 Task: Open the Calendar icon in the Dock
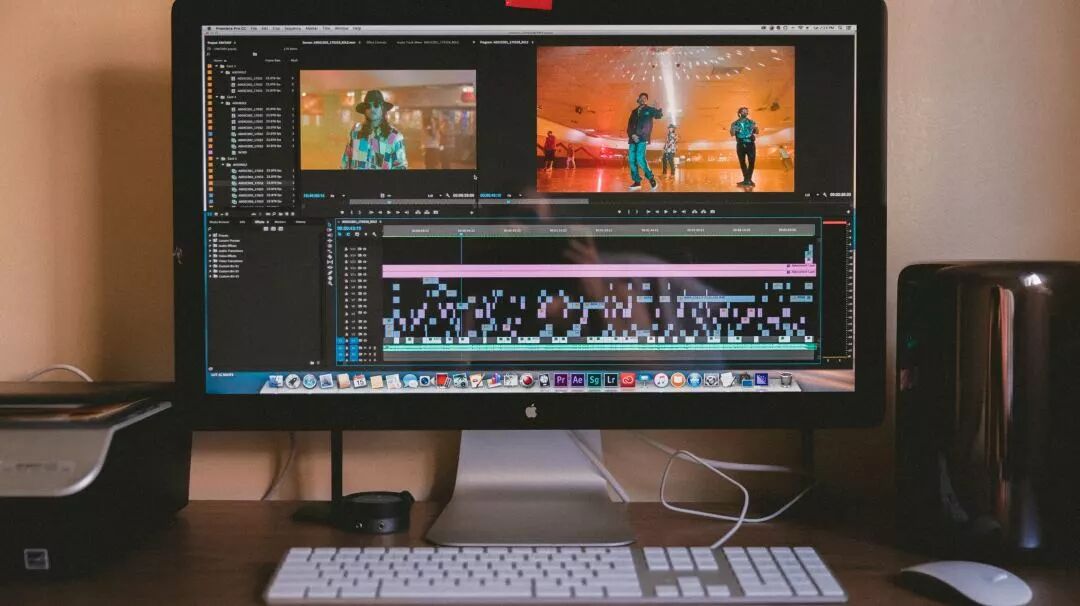360,380
